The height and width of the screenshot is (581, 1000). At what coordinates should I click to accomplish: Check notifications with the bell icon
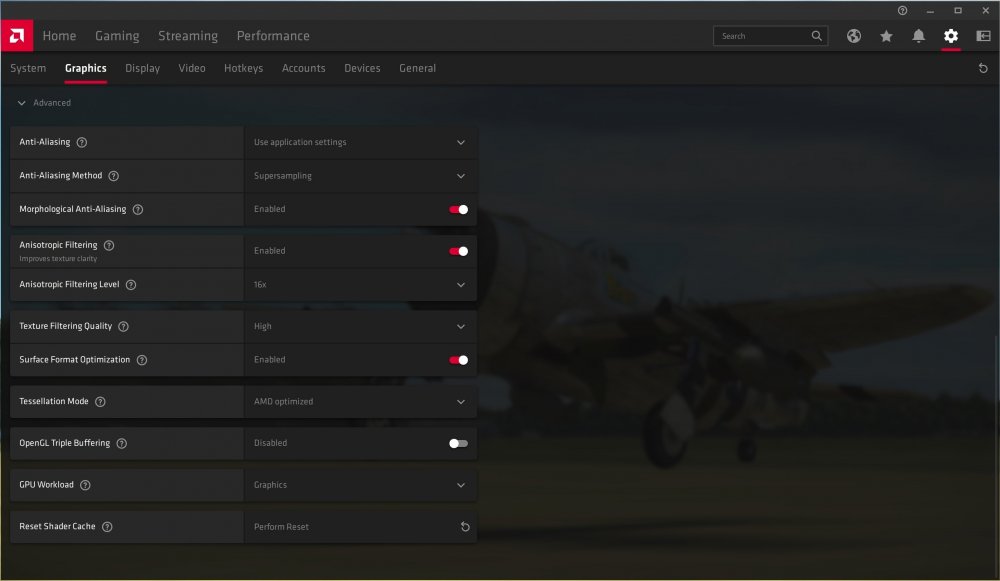(919, 35)
